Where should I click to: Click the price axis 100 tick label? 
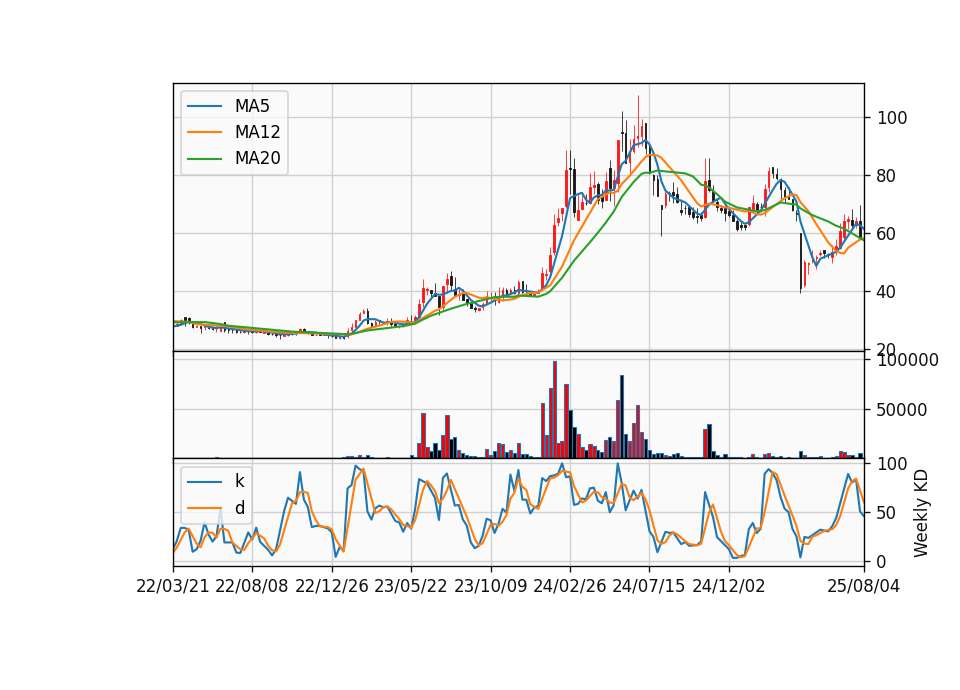pyautogui.click(x=892, y=118)
